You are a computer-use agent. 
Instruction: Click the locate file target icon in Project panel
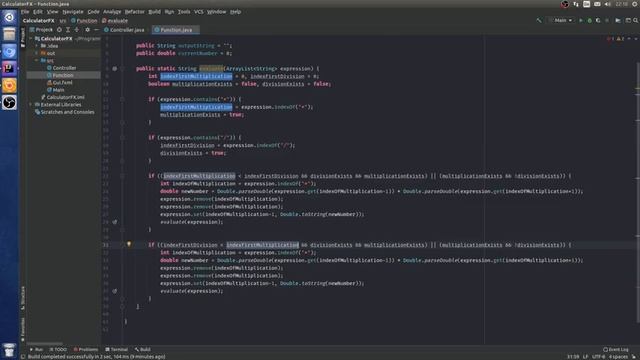[59, 30]
